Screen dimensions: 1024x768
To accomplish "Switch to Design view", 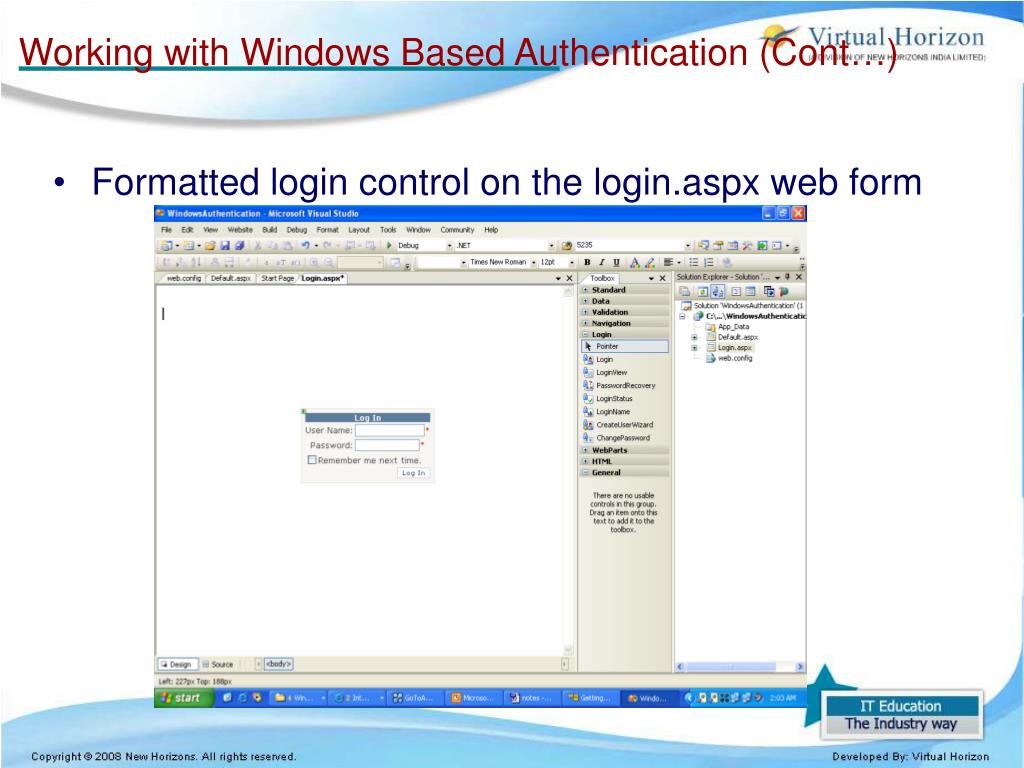I will point(176,664).
